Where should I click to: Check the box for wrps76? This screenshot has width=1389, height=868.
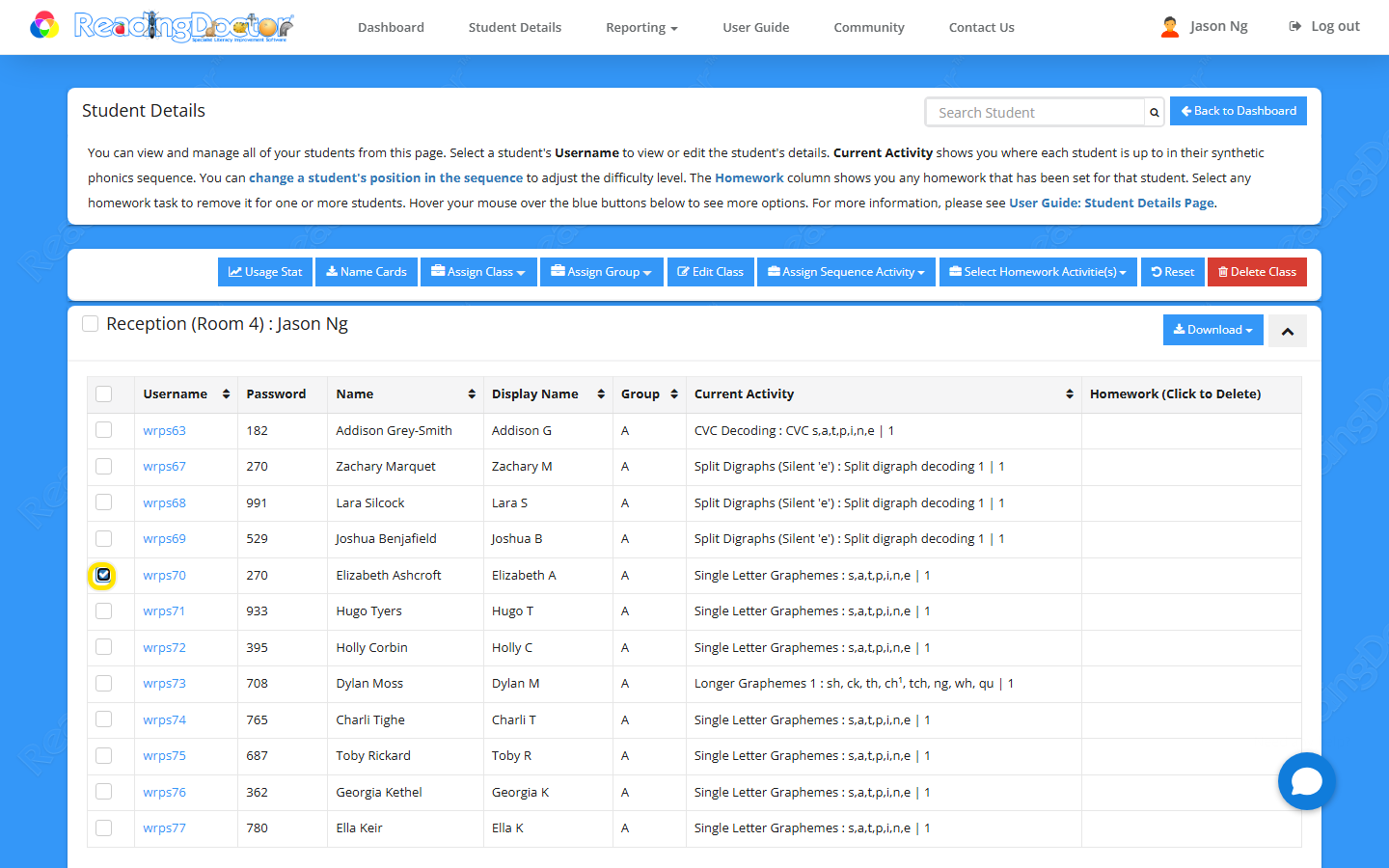[x=104, y=792]
